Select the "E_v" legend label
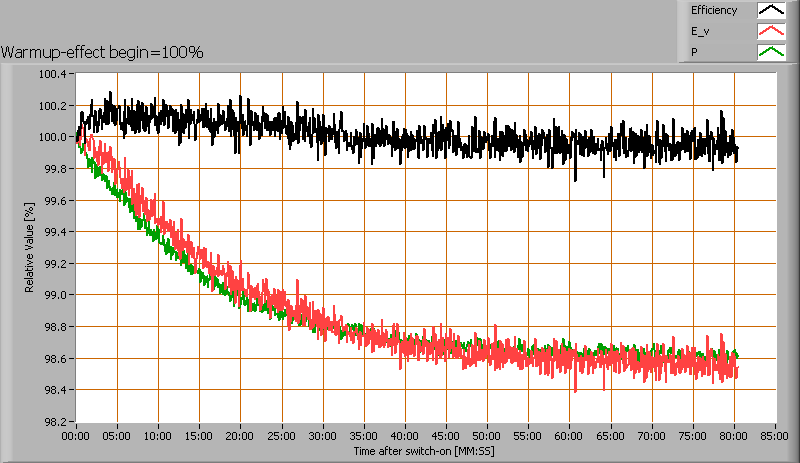The image size is (800, 463). pos(701,32)
